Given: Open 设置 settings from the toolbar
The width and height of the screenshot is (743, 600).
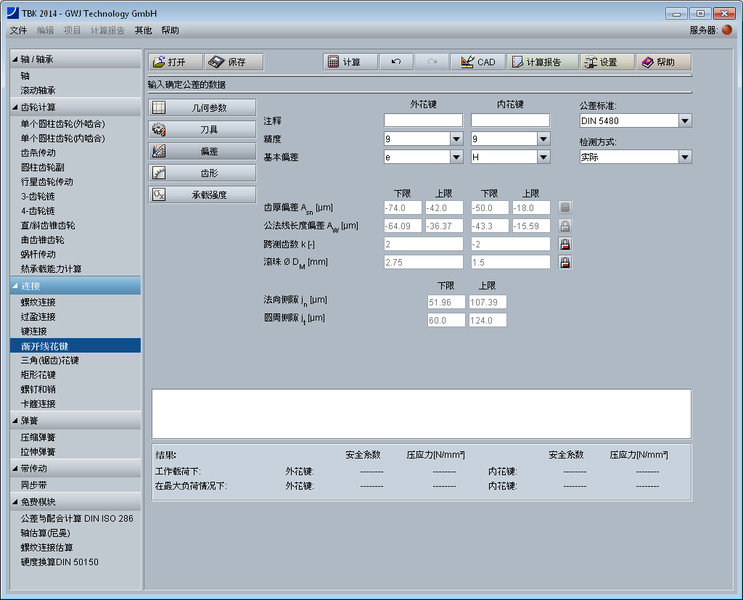Looking at the screenshot, I should 606,62.
